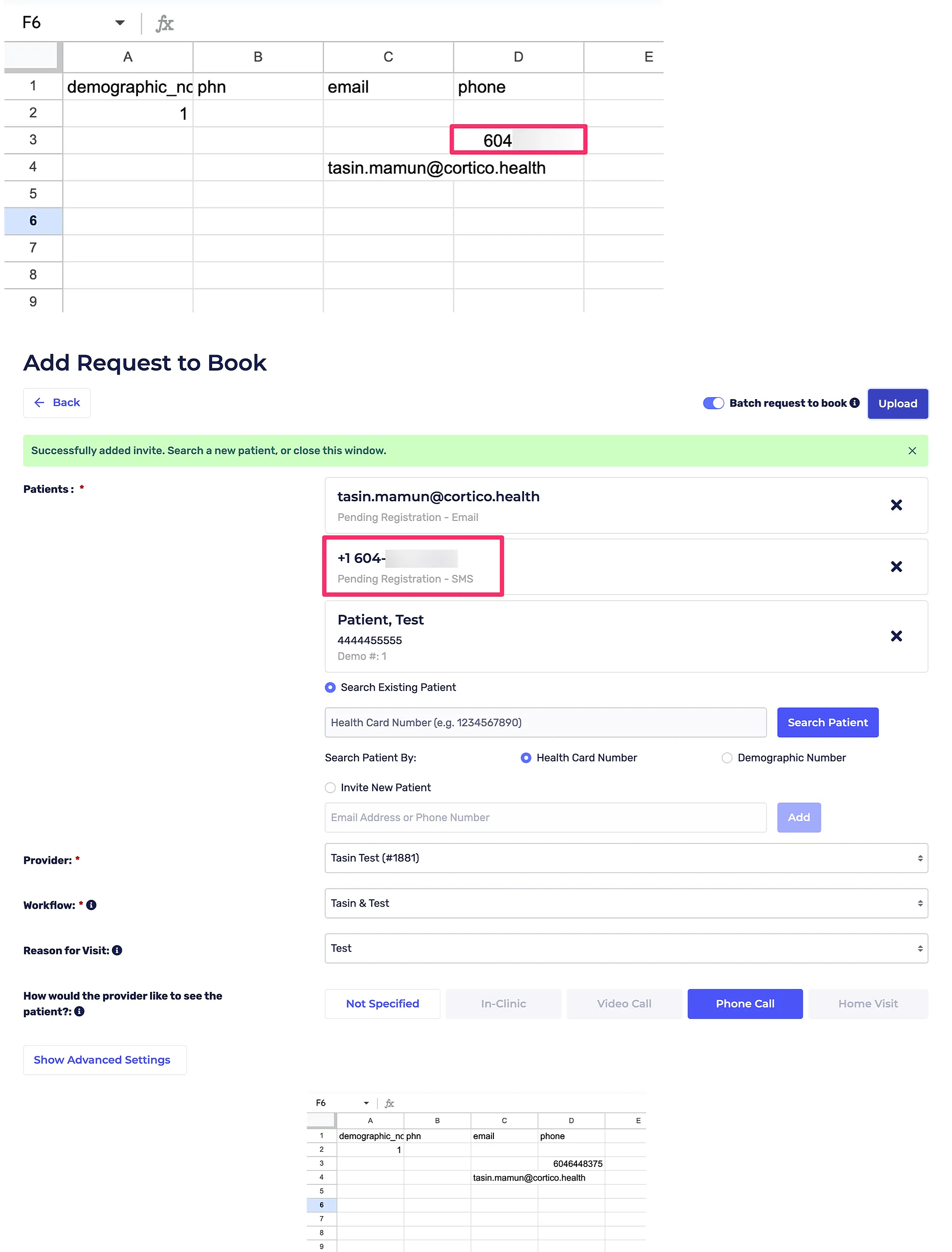Click the fx formula icon in top spreadsheet
Screen dimensions: 952x1252
[164, 23]
